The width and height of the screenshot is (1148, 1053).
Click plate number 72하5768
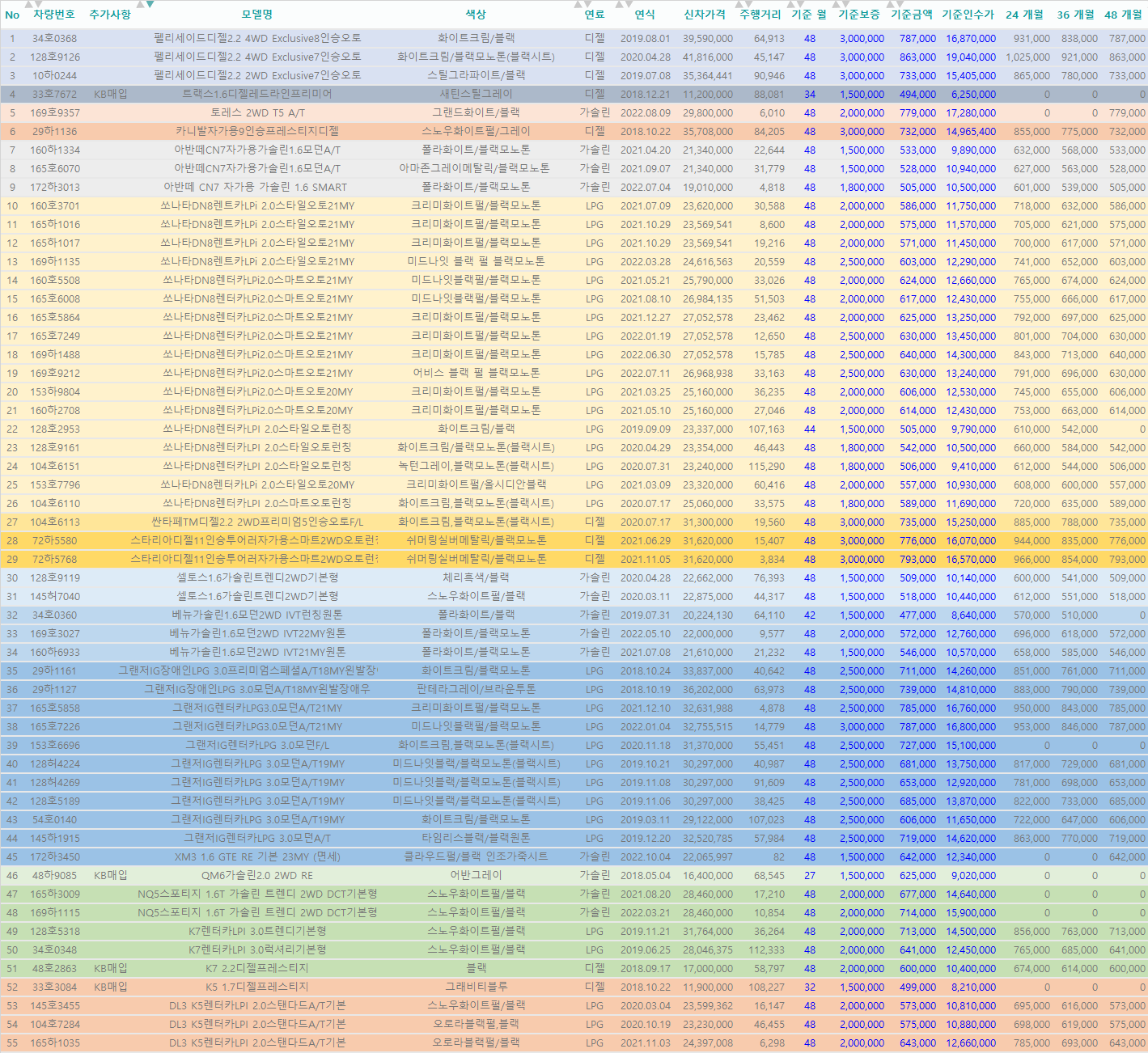tap(55, 559)
